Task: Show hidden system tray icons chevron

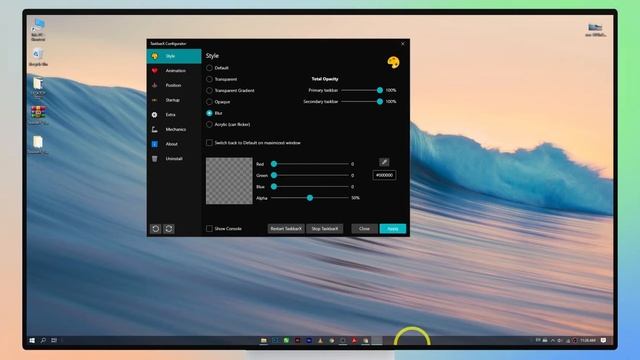Action: [x=553, y=340]
